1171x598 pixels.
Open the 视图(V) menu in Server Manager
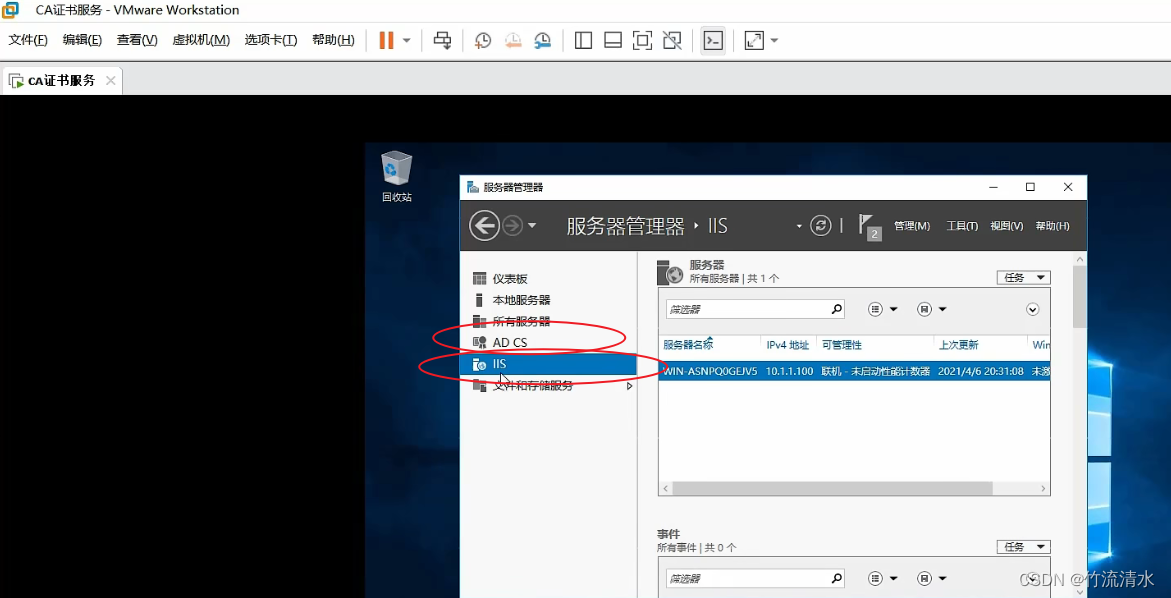(1007, 226)
